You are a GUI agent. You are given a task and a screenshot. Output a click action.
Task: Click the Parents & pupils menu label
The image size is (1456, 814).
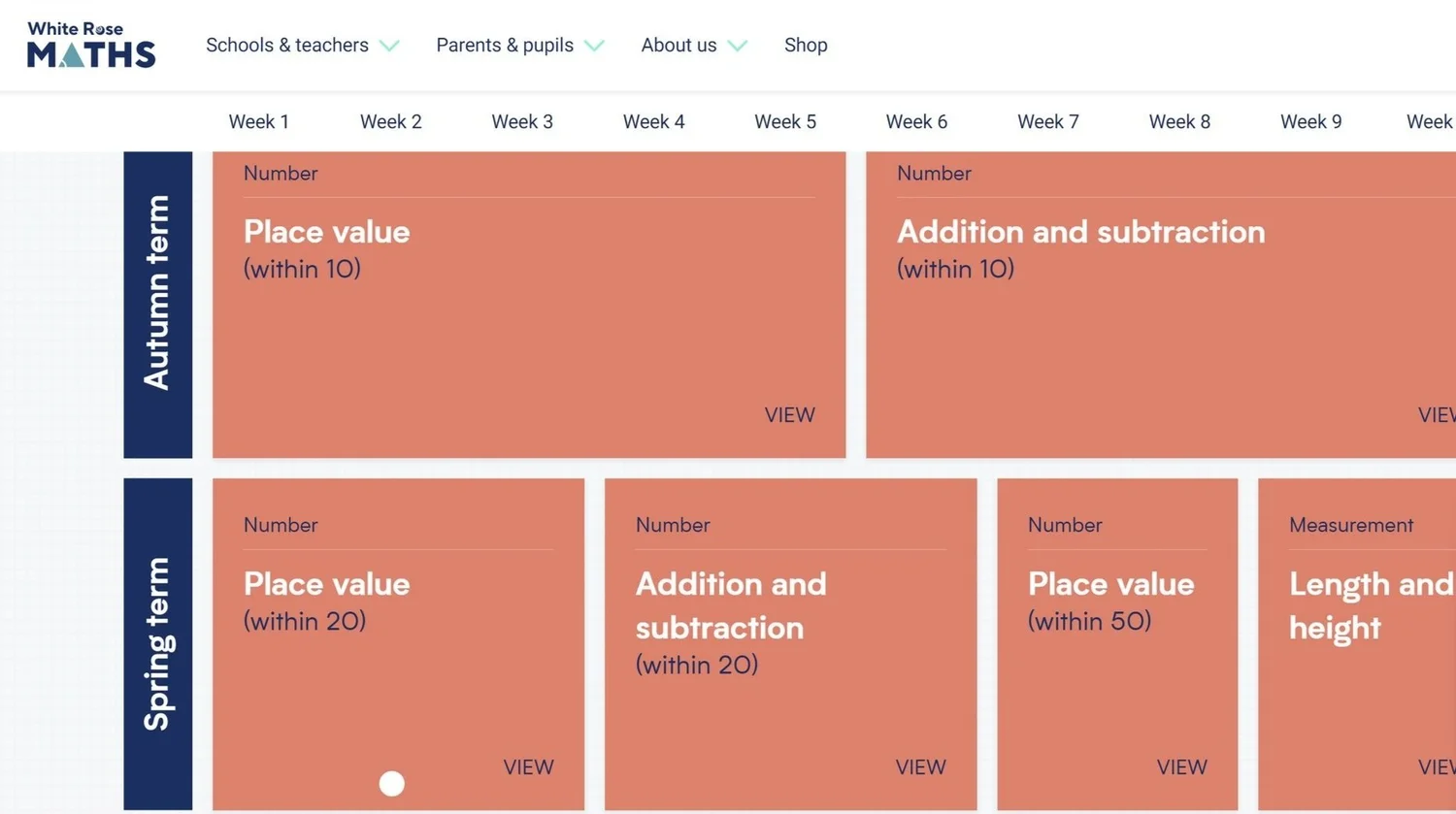505,45
